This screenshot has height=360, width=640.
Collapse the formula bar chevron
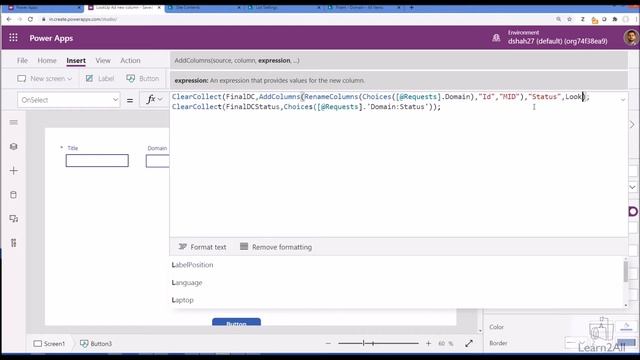(623, 100)
